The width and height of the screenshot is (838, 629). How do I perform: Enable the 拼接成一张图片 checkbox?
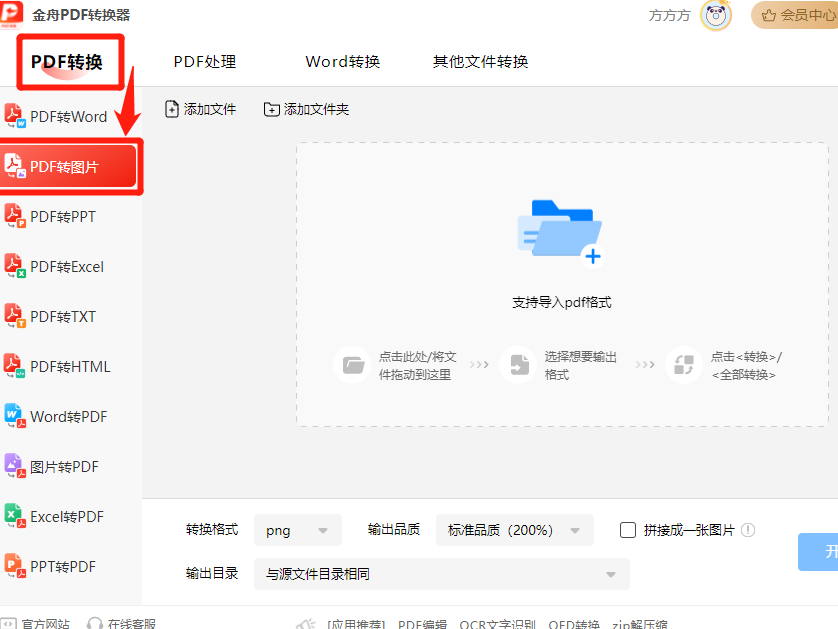pos(627,530)
